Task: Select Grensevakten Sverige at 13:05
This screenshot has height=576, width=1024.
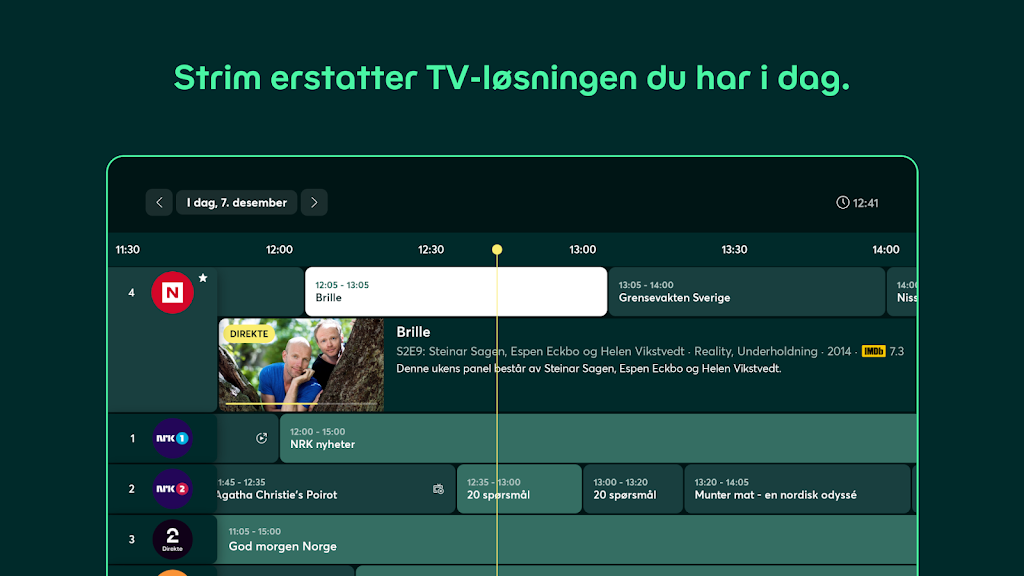Action: coord(746,291)
